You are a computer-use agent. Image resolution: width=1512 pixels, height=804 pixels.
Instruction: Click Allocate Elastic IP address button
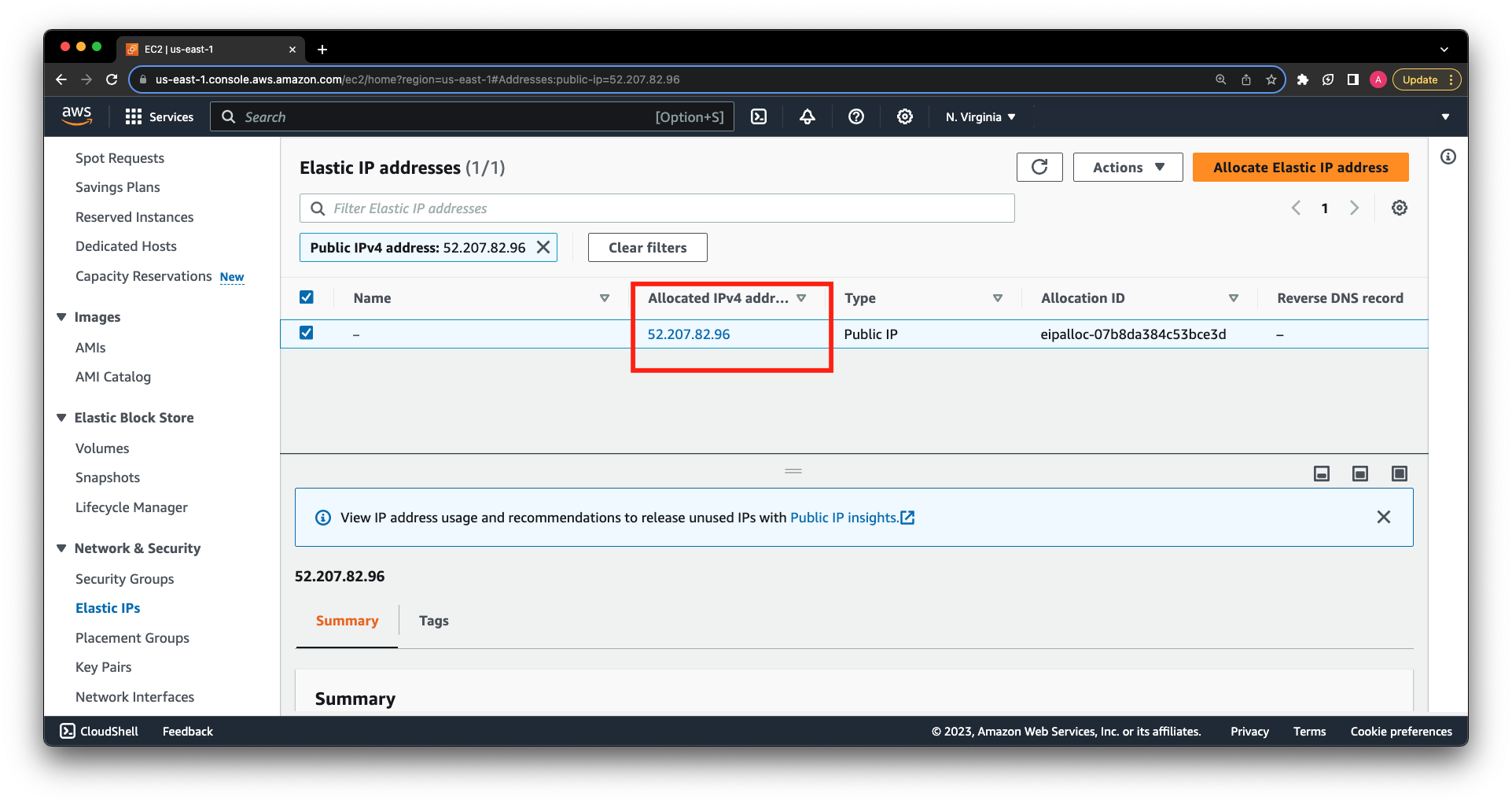(1300, 167)
